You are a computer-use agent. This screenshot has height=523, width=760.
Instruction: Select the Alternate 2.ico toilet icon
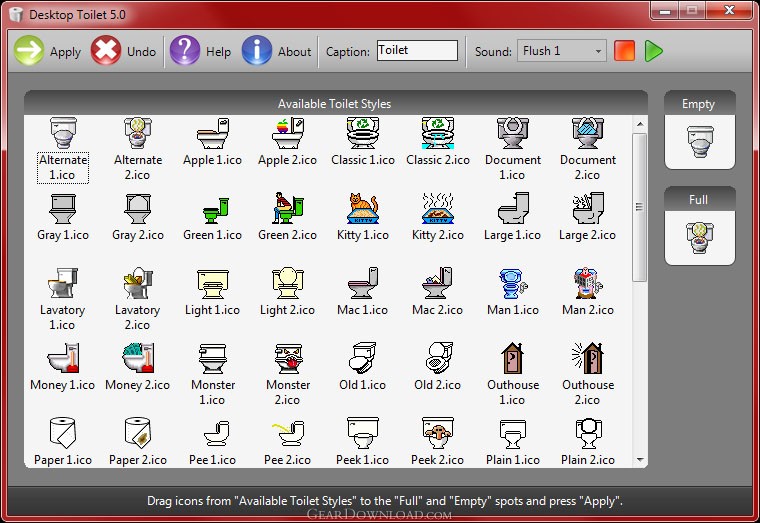click(138, 133)
